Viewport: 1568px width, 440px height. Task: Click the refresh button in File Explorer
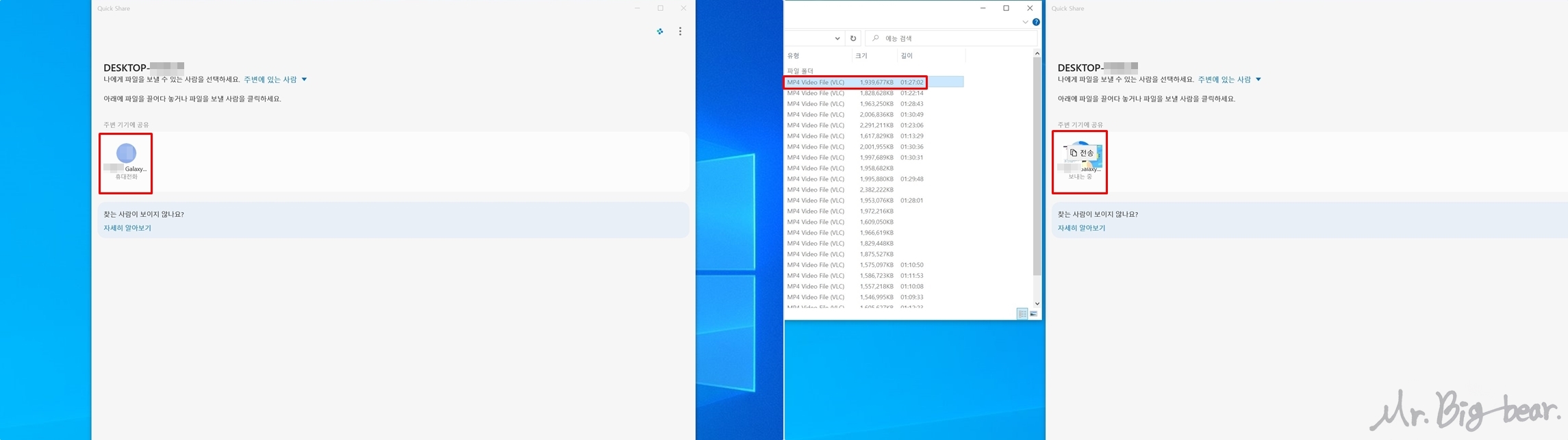(853, 38)
